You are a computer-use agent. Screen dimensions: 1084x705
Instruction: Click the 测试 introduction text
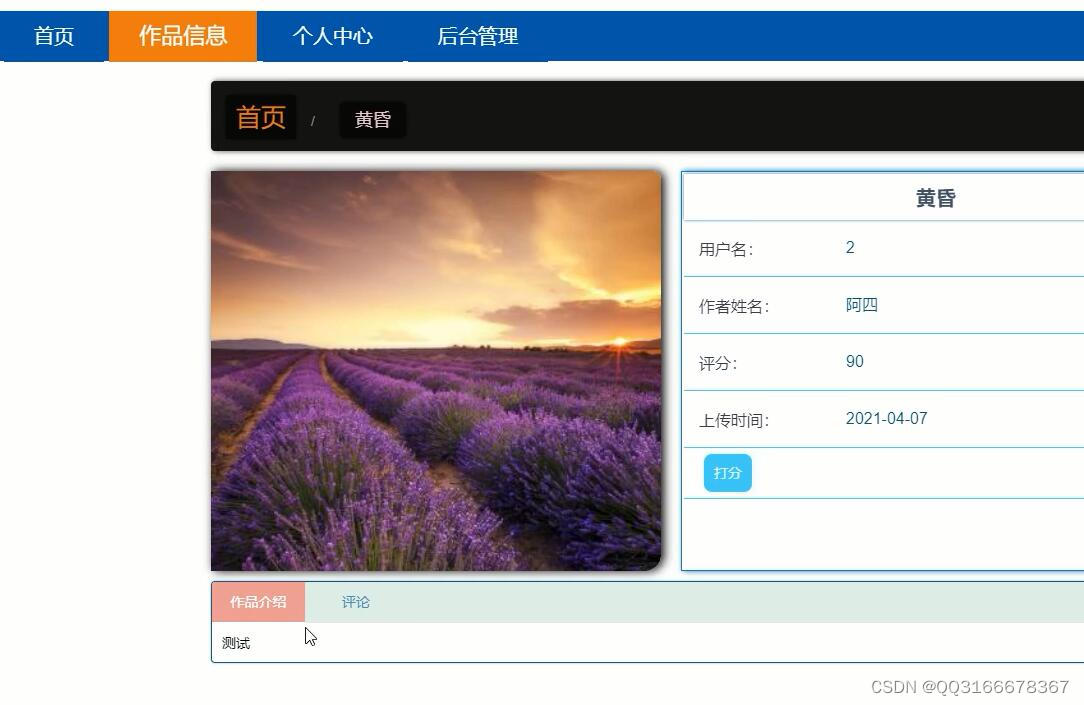pos(234,642)
